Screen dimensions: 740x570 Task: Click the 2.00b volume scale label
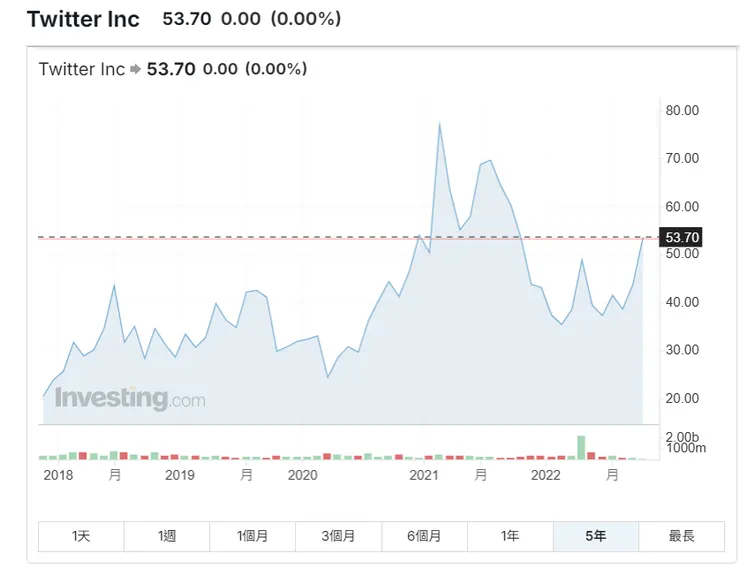point(684,437)
